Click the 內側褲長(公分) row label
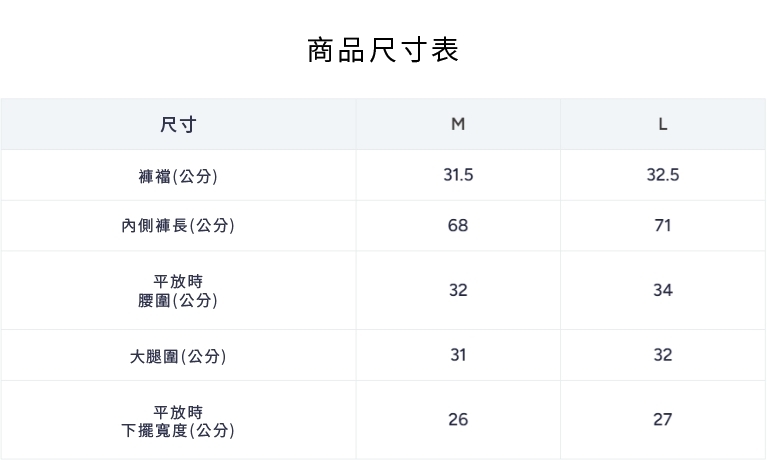 click(178, 226)
